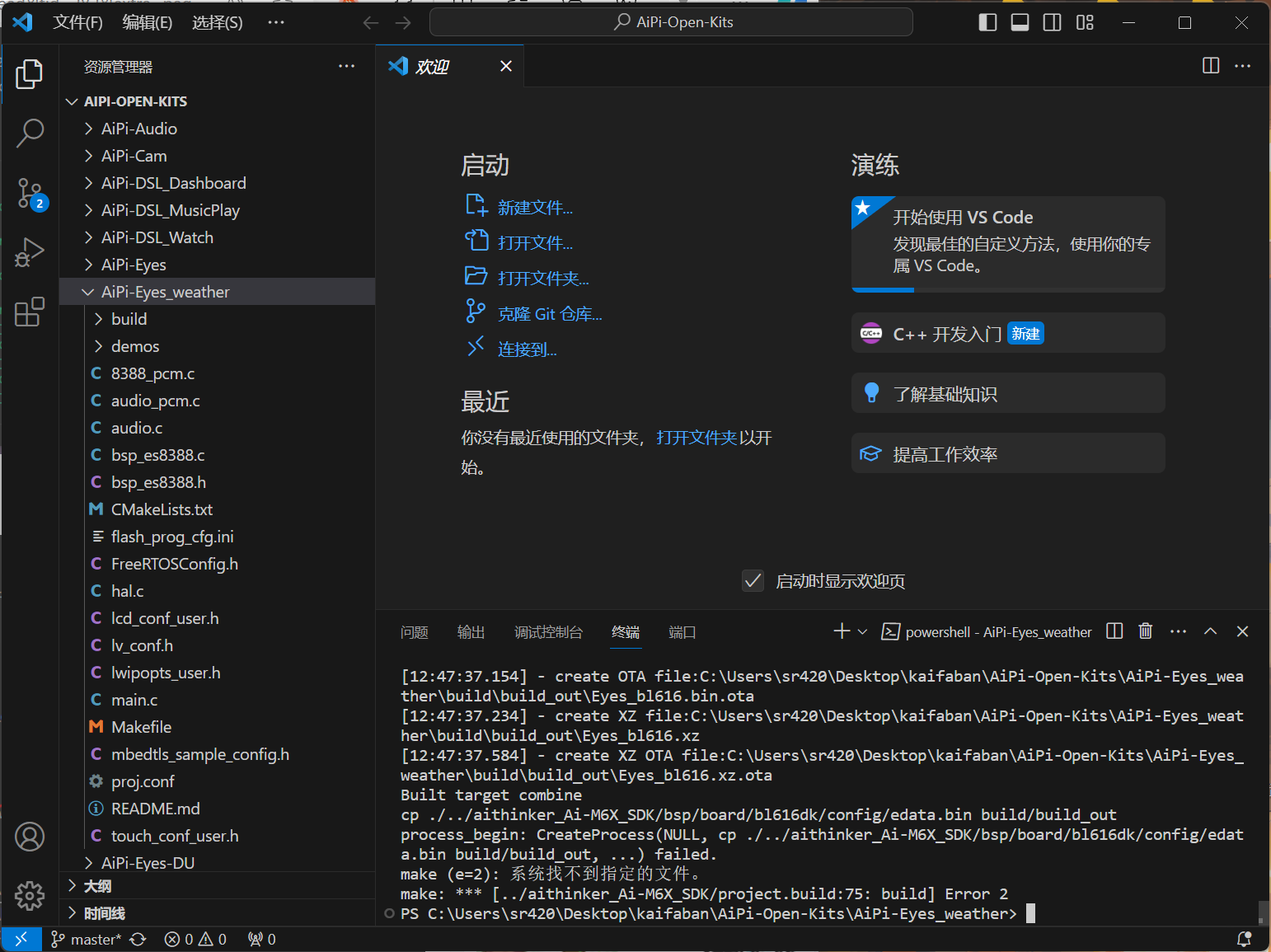The height and width of the screenshot is (952, 1271).
Task: Open the Extensions view icon
Action: pyautogui.click(x=30, y=312)
